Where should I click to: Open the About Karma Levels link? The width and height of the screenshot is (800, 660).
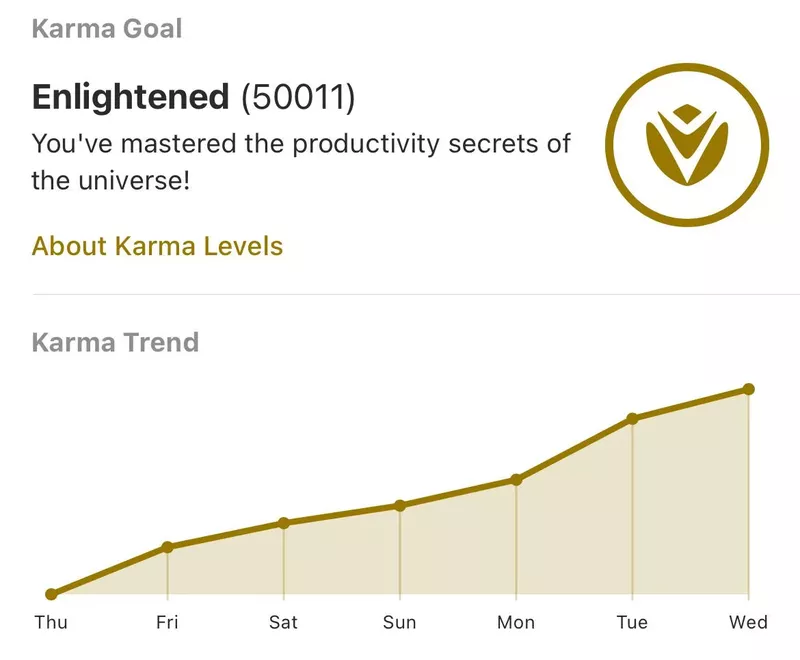point(157,246)
